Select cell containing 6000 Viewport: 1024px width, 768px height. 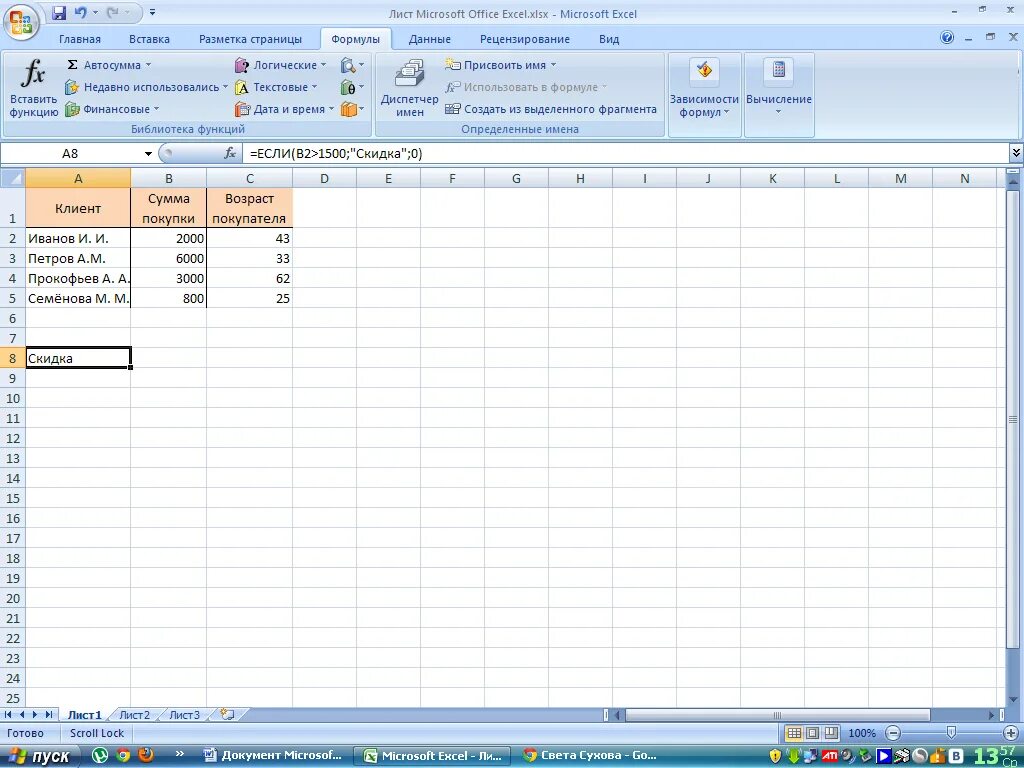[168, 259]
